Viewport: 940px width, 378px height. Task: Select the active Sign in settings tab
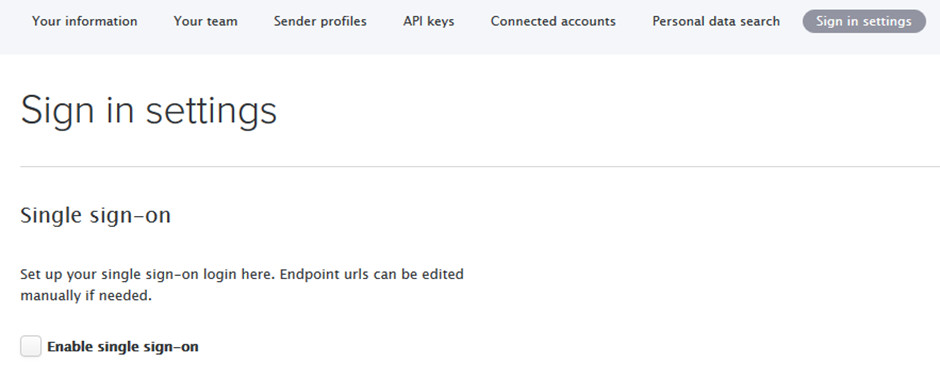[x=864, y=22]
